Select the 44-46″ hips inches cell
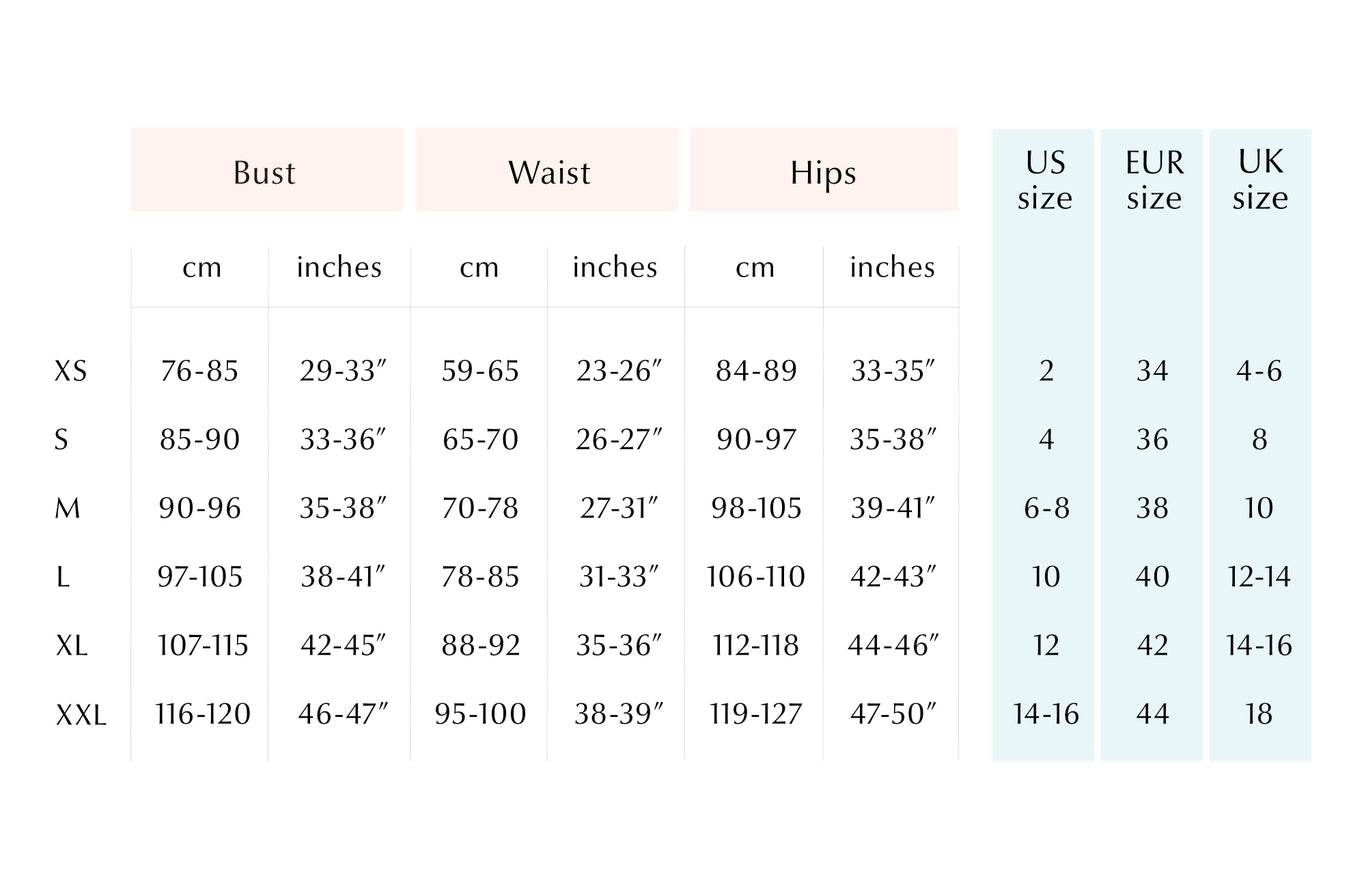 (x=892, y=646)
